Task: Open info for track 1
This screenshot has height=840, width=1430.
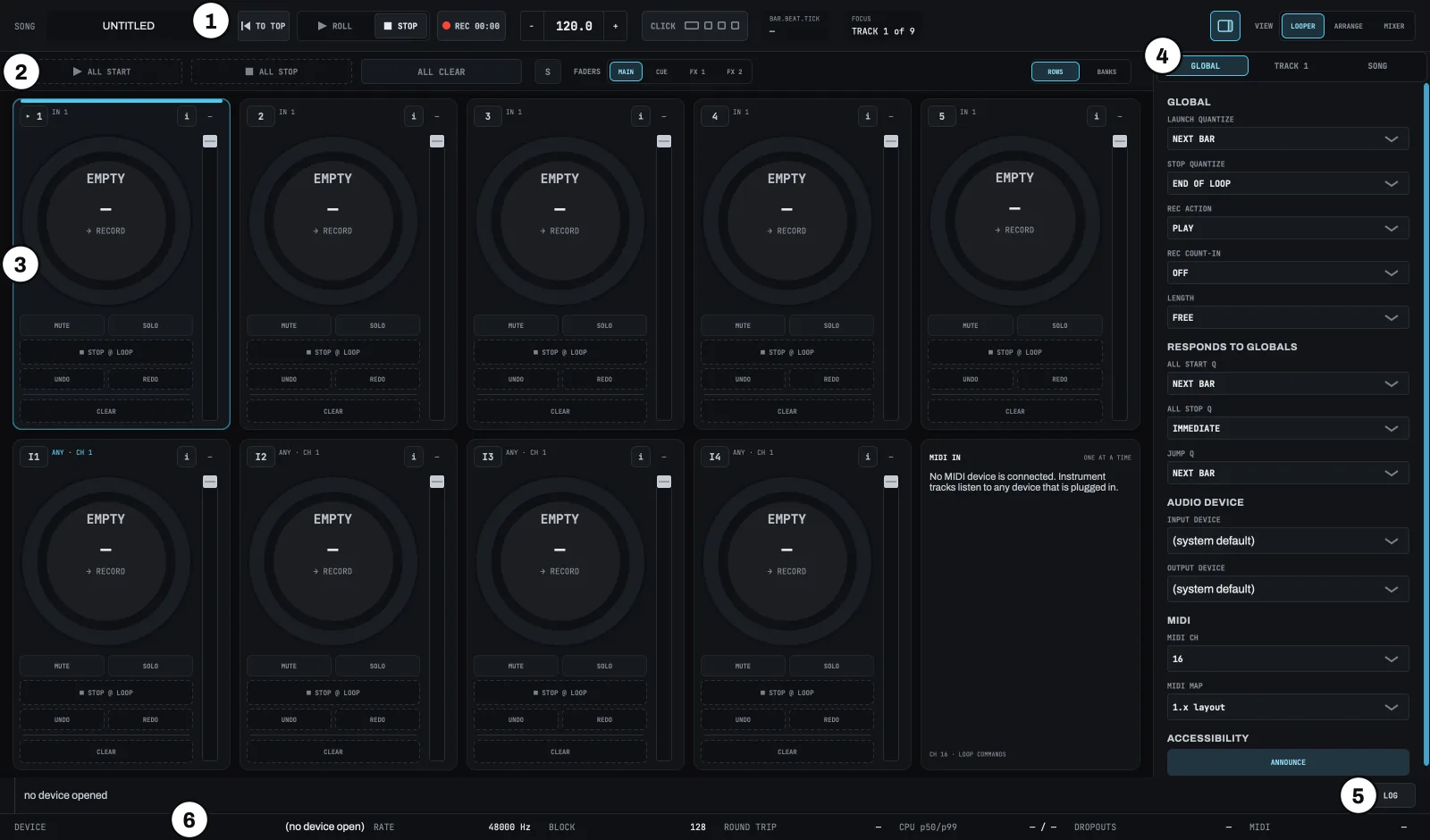Action: coord(187,116)
